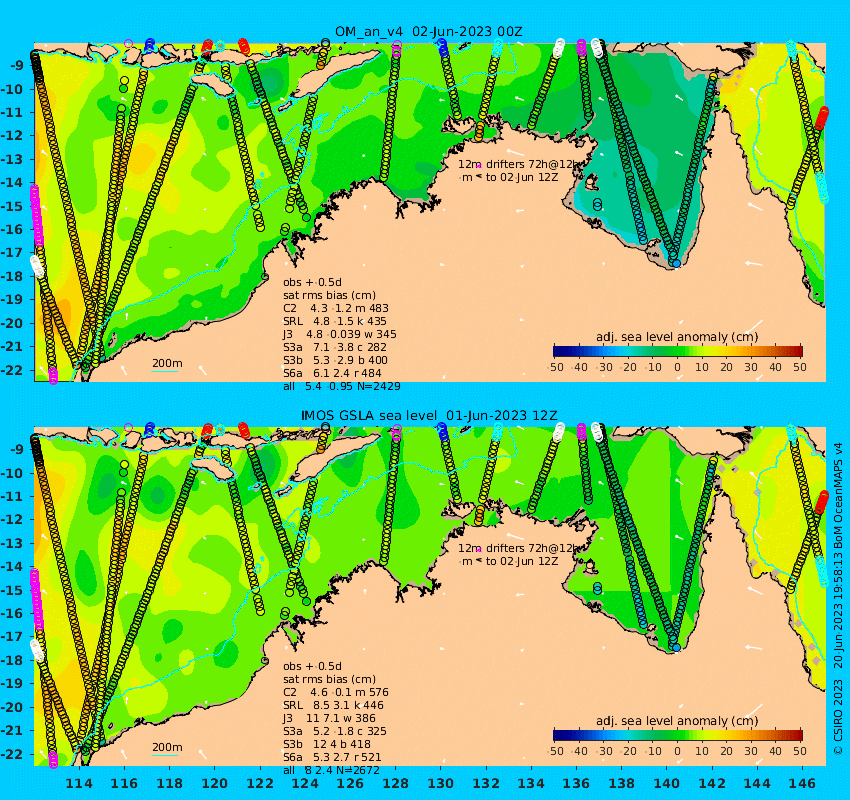The image size is (850, 800).
Task: Click the "200m" isobath legend in top map
Action: 167,364
